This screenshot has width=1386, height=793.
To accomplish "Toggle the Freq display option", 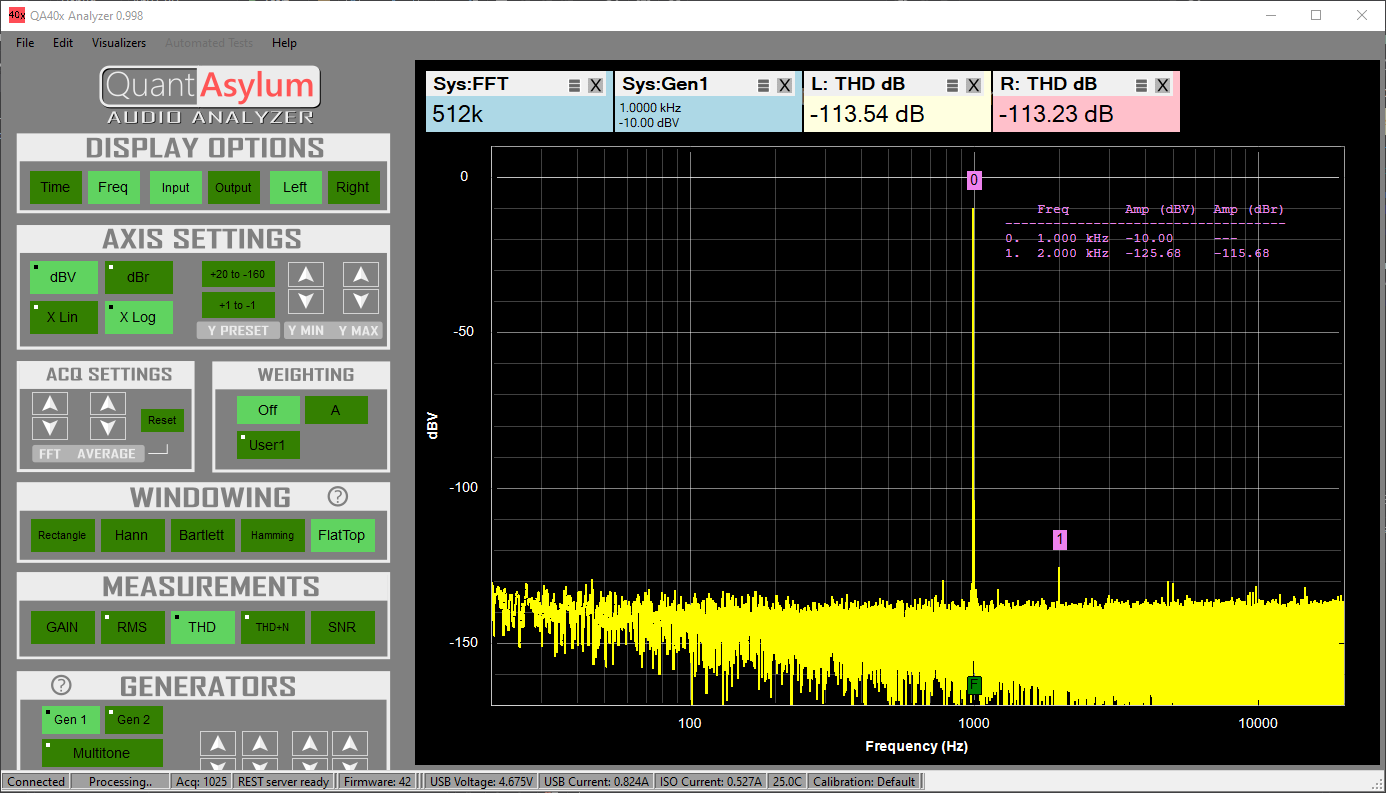I will click(x=113, y=187).
